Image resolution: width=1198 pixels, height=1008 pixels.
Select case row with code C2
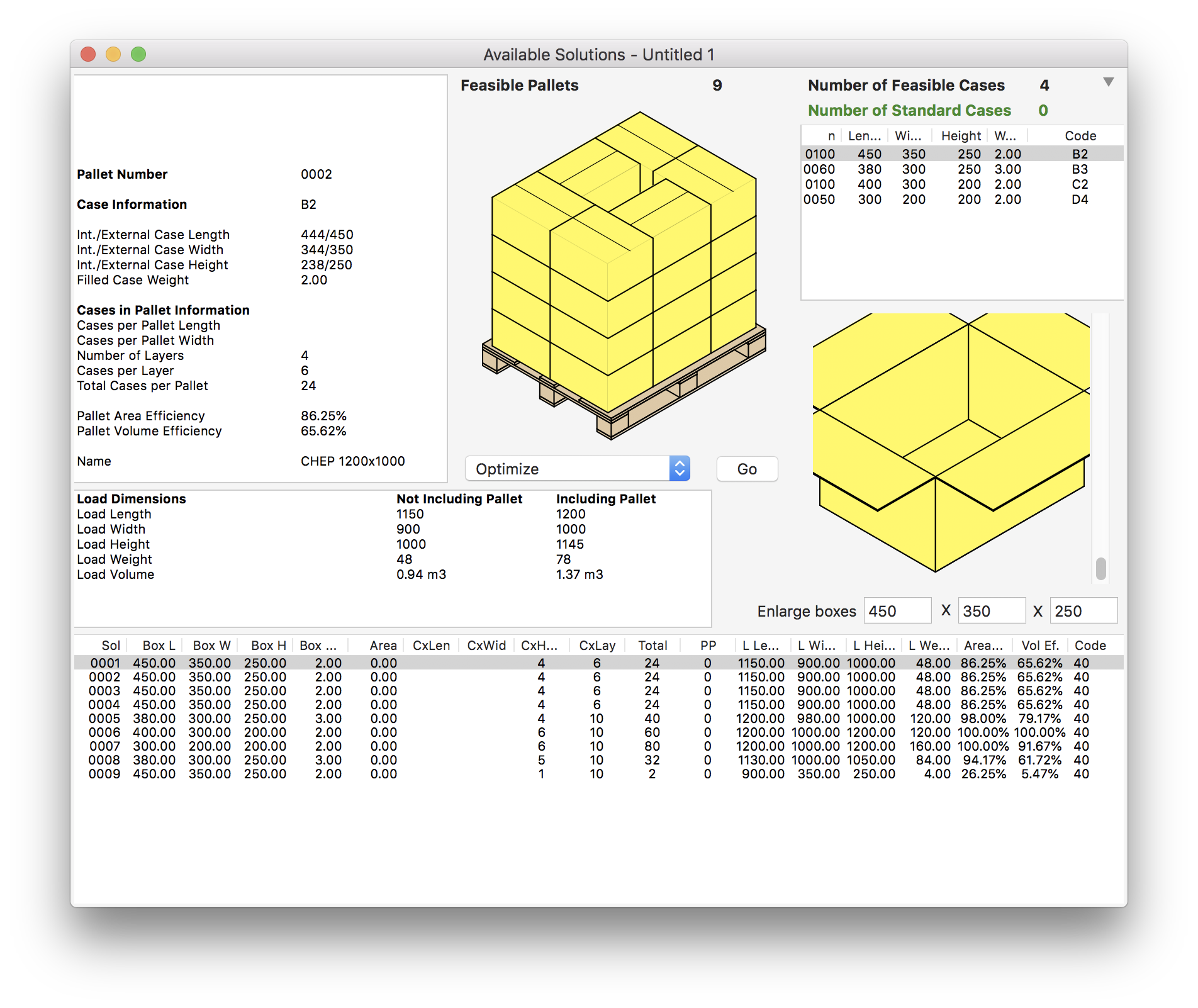tap(962, 184)
